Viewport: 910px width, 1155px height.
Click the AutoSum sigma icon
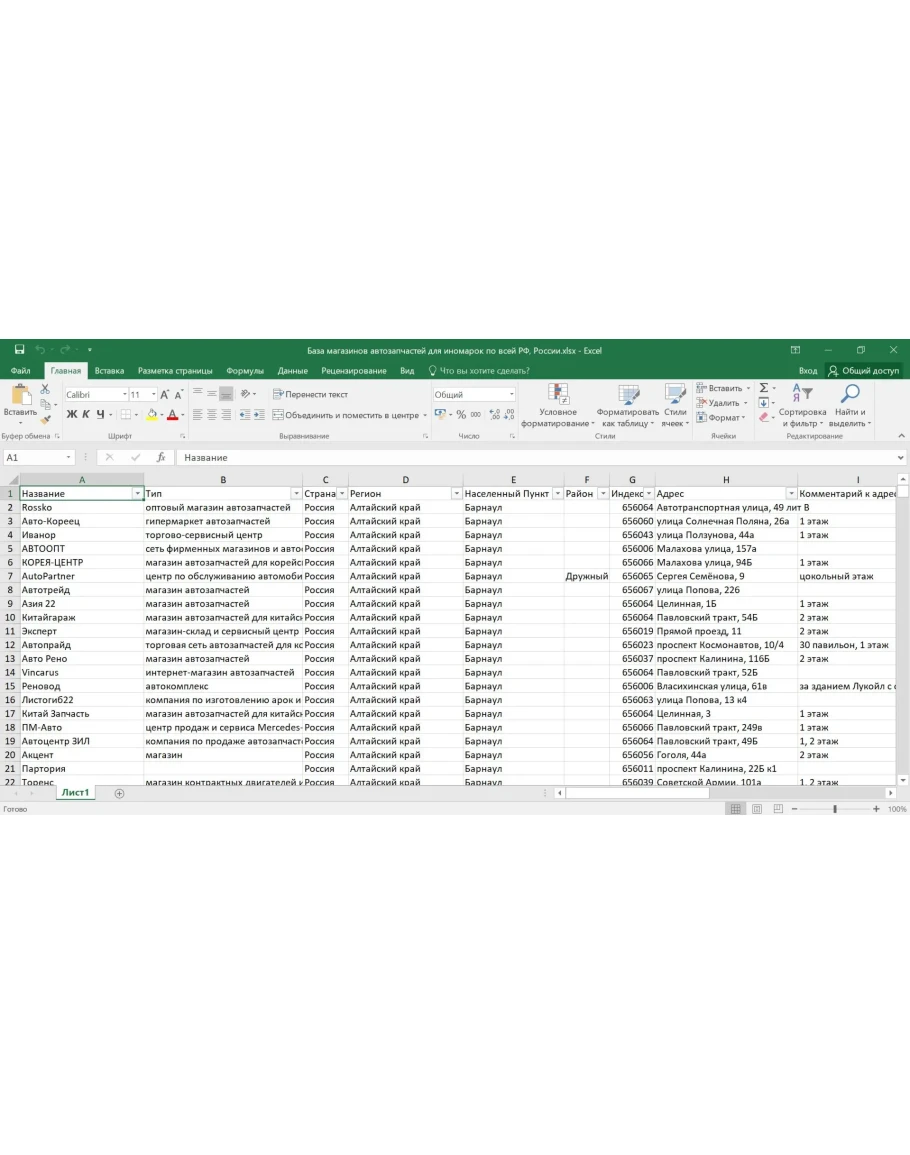pos(764,388)
